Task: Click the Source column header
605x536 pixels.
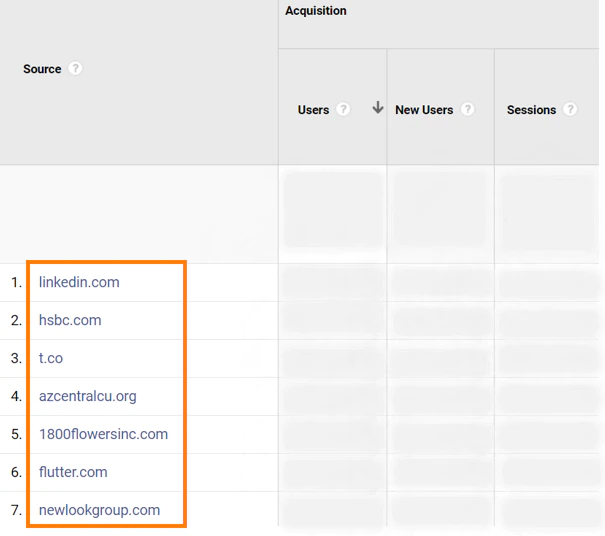Action: point(42,69)
